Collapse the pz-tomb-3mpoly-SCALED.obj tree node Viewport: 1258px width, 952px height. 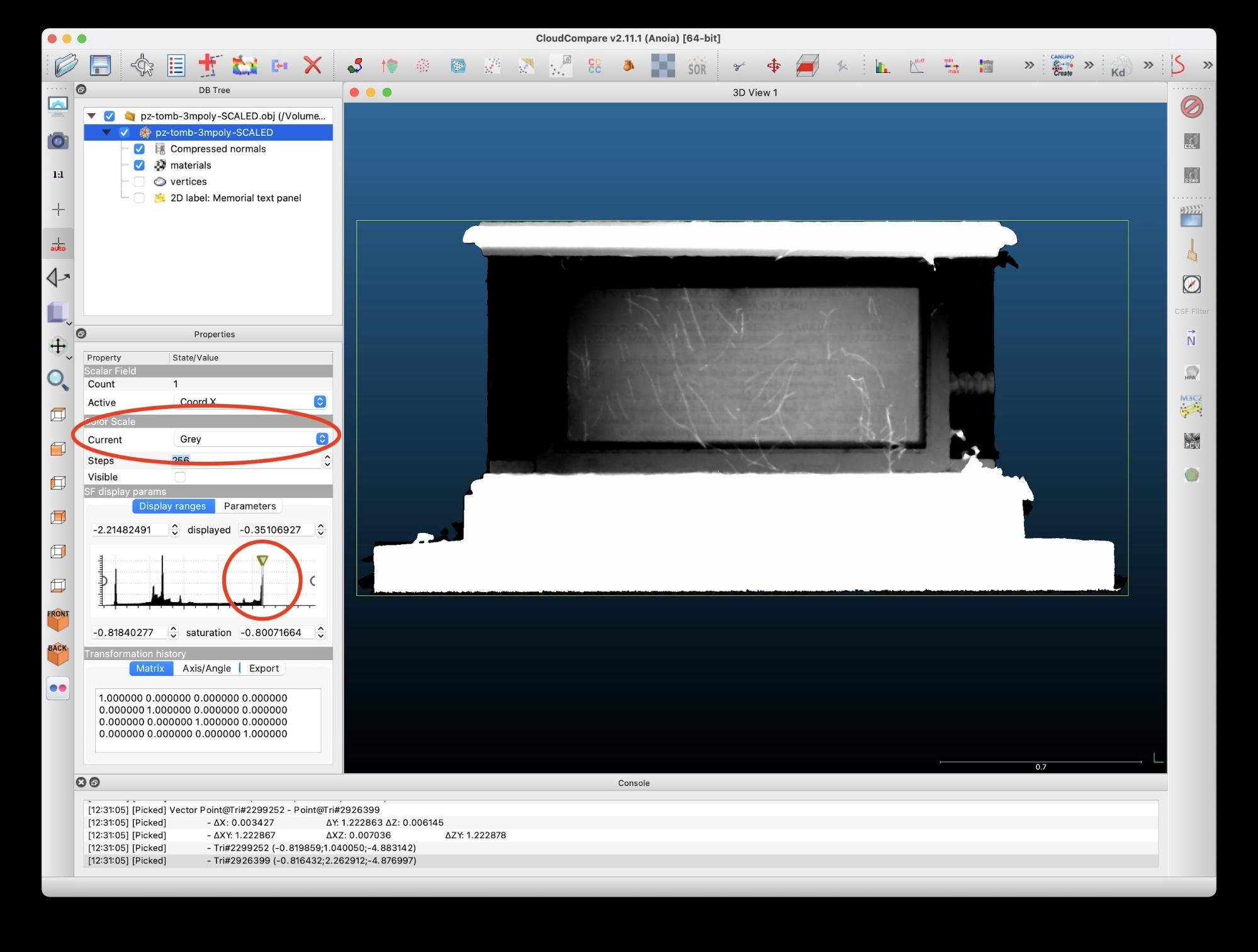[92, 116]
